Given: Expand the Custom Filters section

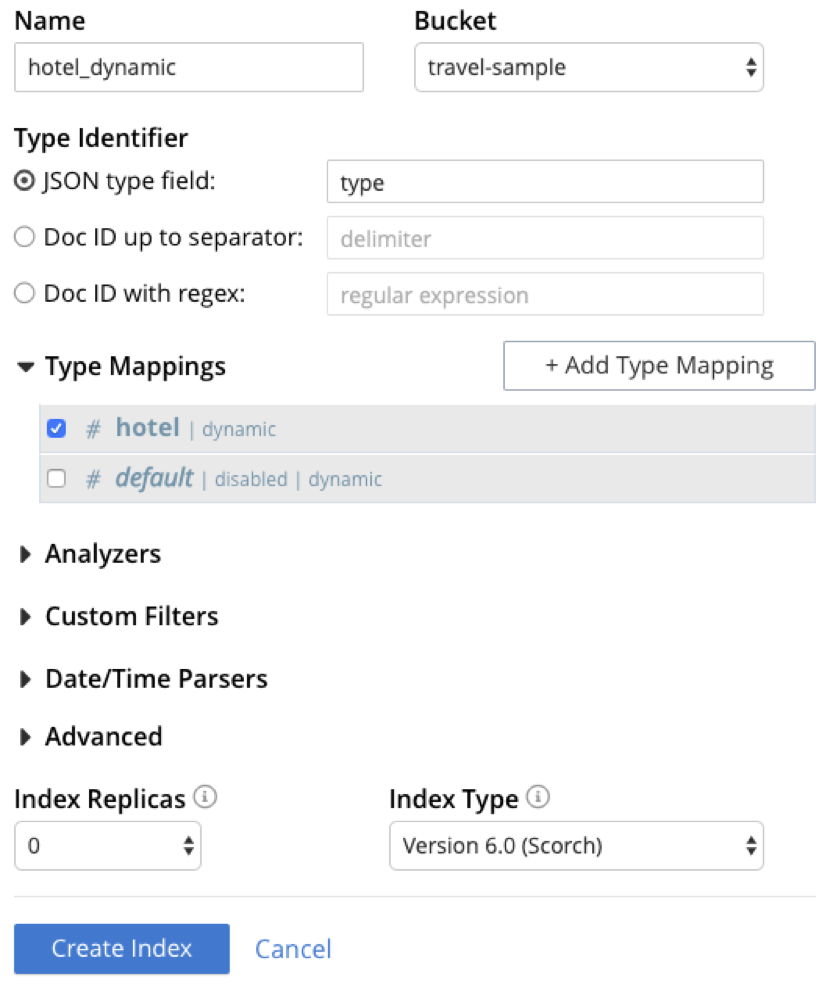Looking at the screenshot, I should 26,616.
